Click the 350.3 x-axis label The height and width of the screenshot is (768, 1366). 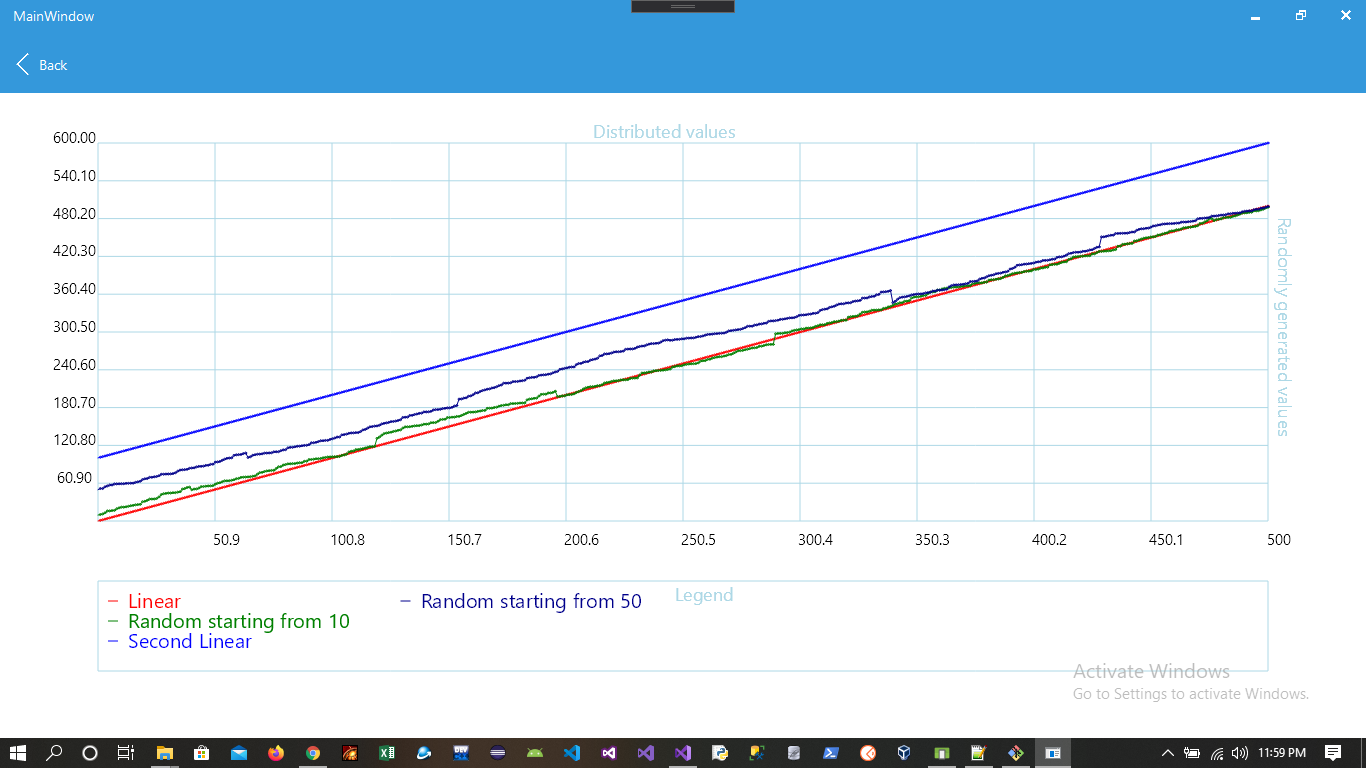(x=932, y=540)
